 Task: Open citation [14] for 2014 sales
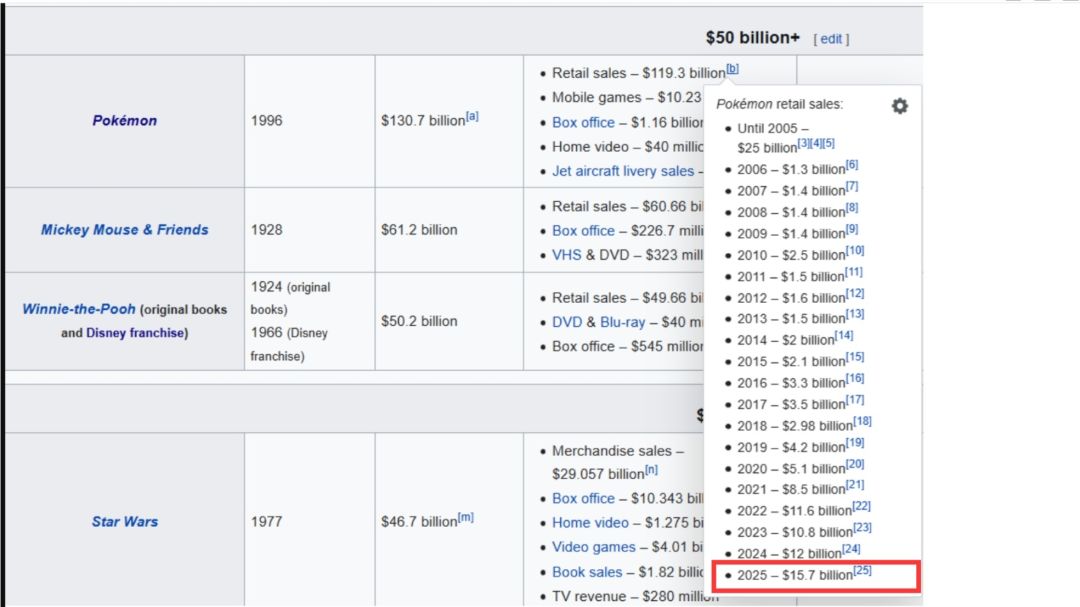(x=844, y=336)
